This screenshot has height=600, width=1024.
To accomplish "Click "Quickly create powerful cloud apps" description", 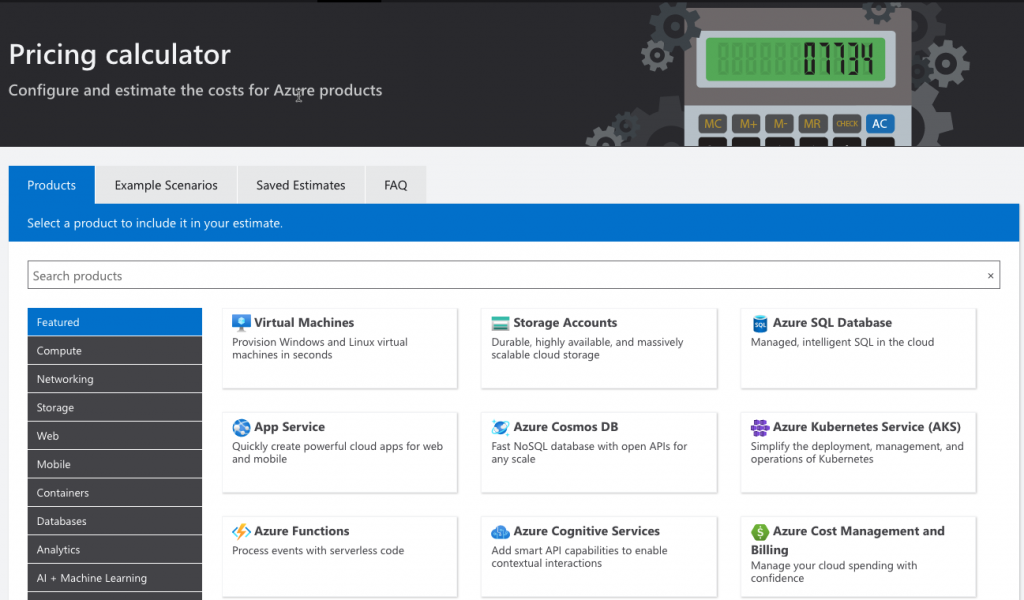I will 338,452.
